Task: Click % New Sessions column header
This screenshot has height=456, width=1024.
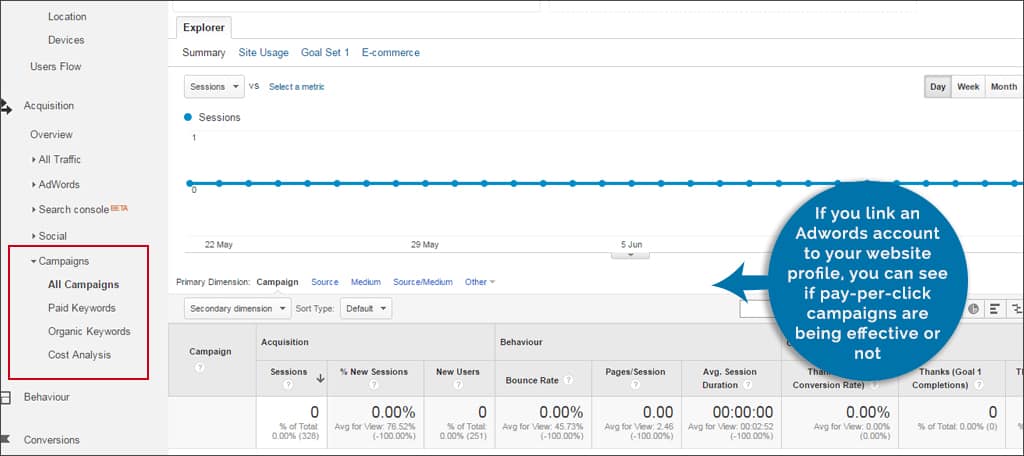Action: pos(374,372)
